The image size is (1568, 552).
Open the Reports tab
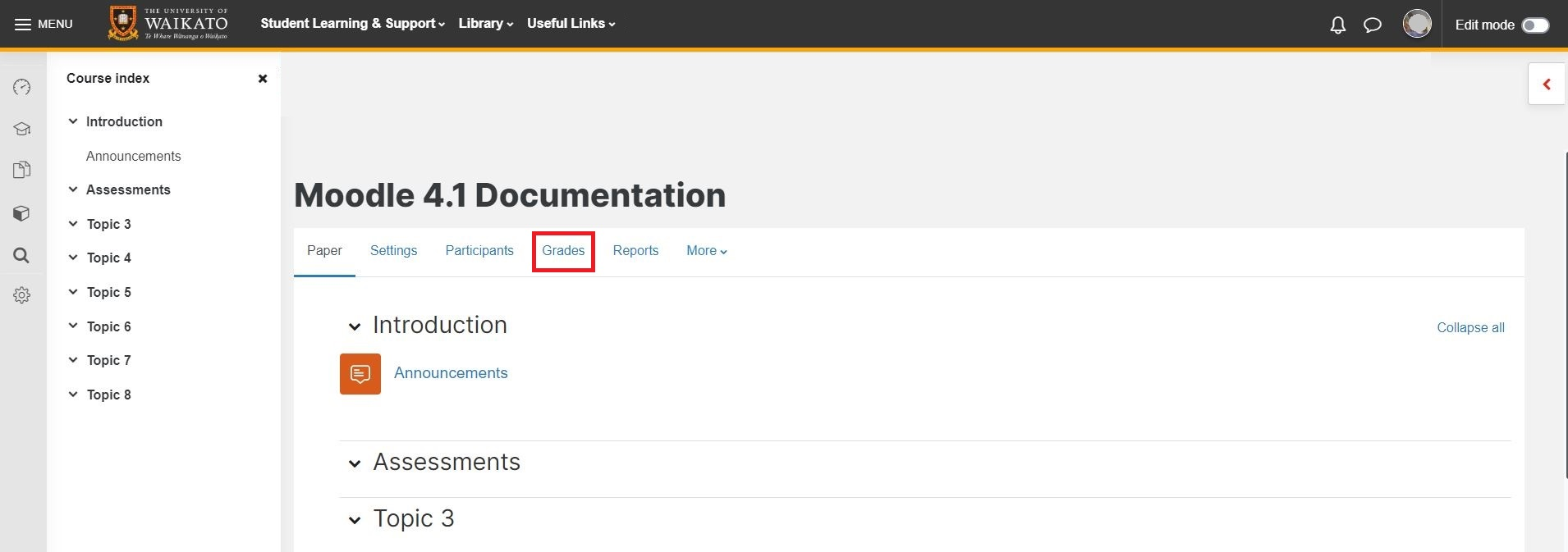tap(635, 251)
